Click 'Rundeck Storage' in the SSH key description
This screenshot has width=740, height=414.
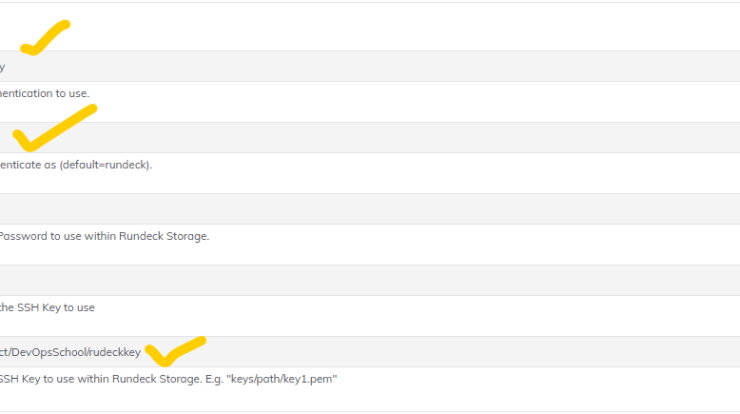[157, 379]
